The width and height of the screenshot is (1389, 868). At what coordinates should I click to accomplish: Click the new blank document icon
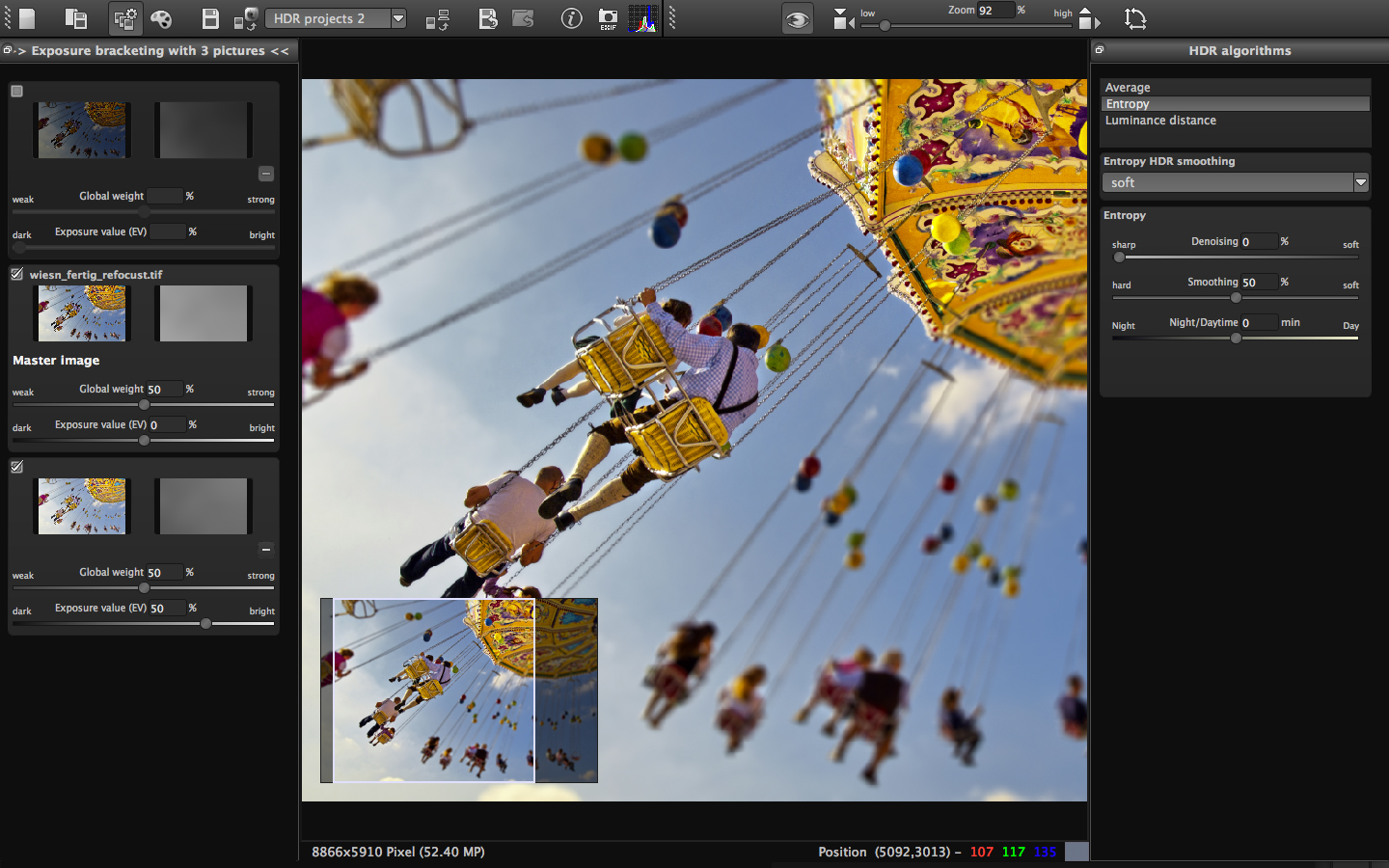(x=26, y=18)
